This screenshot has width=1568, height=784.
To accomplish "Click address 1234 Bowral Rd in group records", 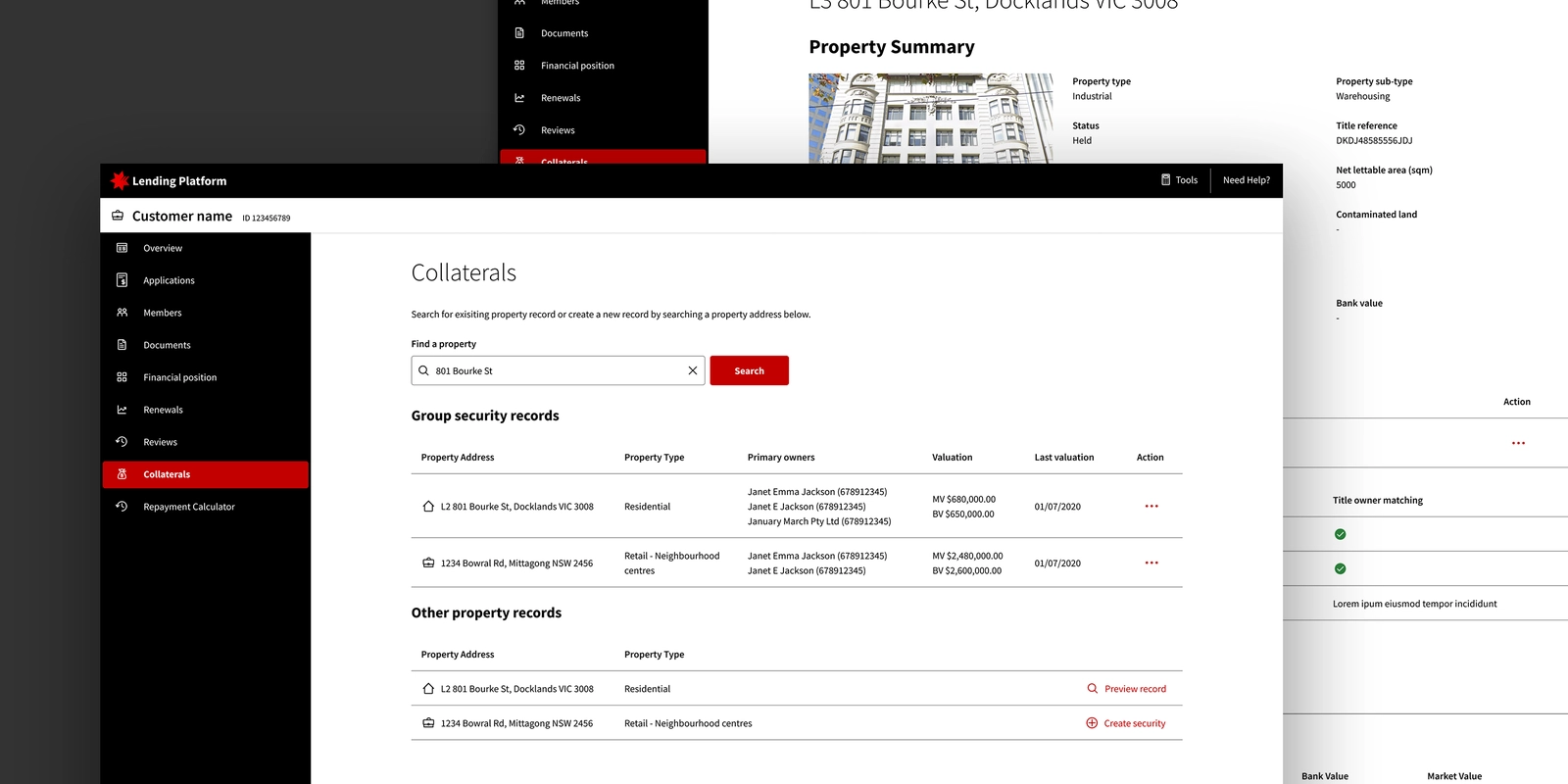I will (x=516, y=563).
